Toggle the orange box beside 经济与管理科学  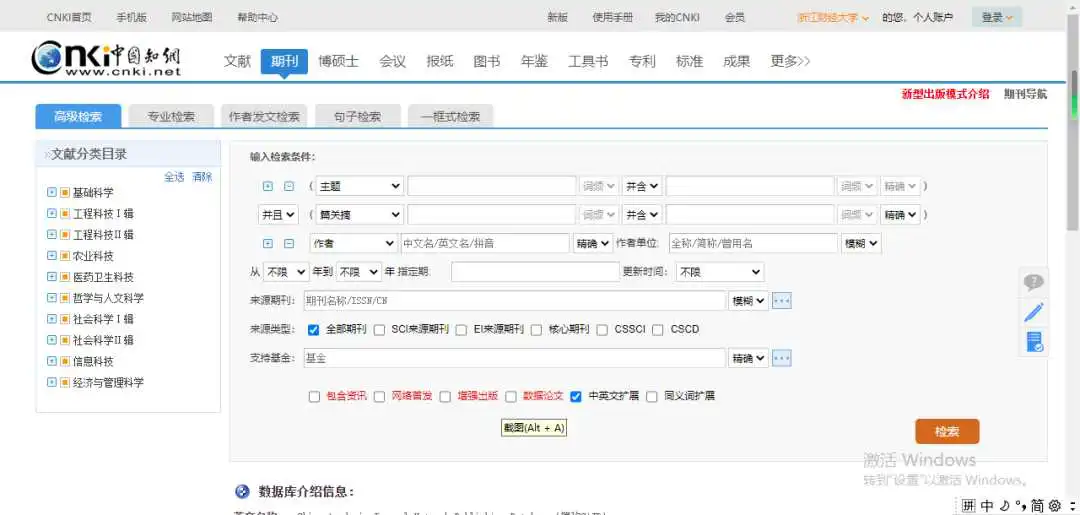65,382
